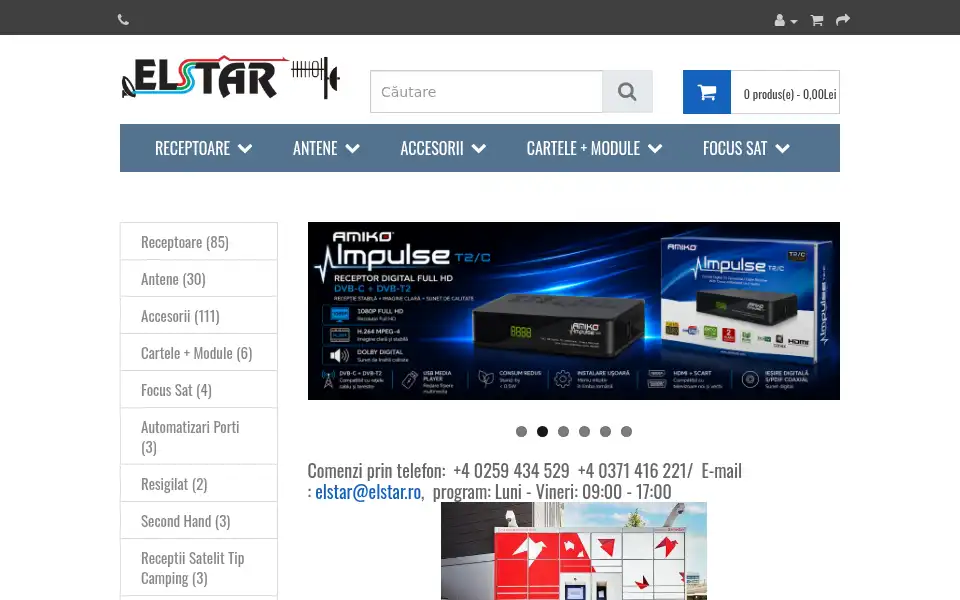Image resolution: width=960 pixels, height=600 pixels.
Task: Select Resigilat (2) category
Action: pos(199,484)
